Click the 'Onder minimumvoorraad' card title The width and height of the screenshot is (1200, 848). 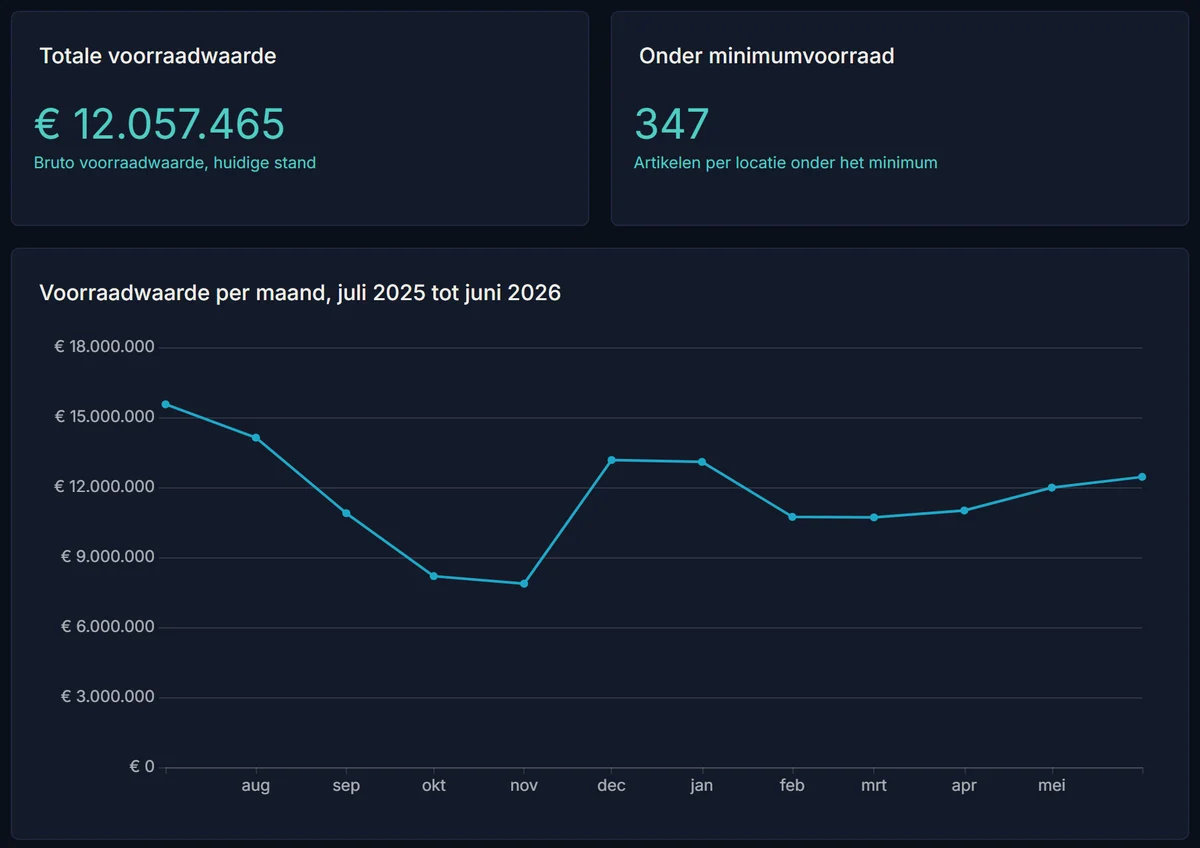[767, 56]
